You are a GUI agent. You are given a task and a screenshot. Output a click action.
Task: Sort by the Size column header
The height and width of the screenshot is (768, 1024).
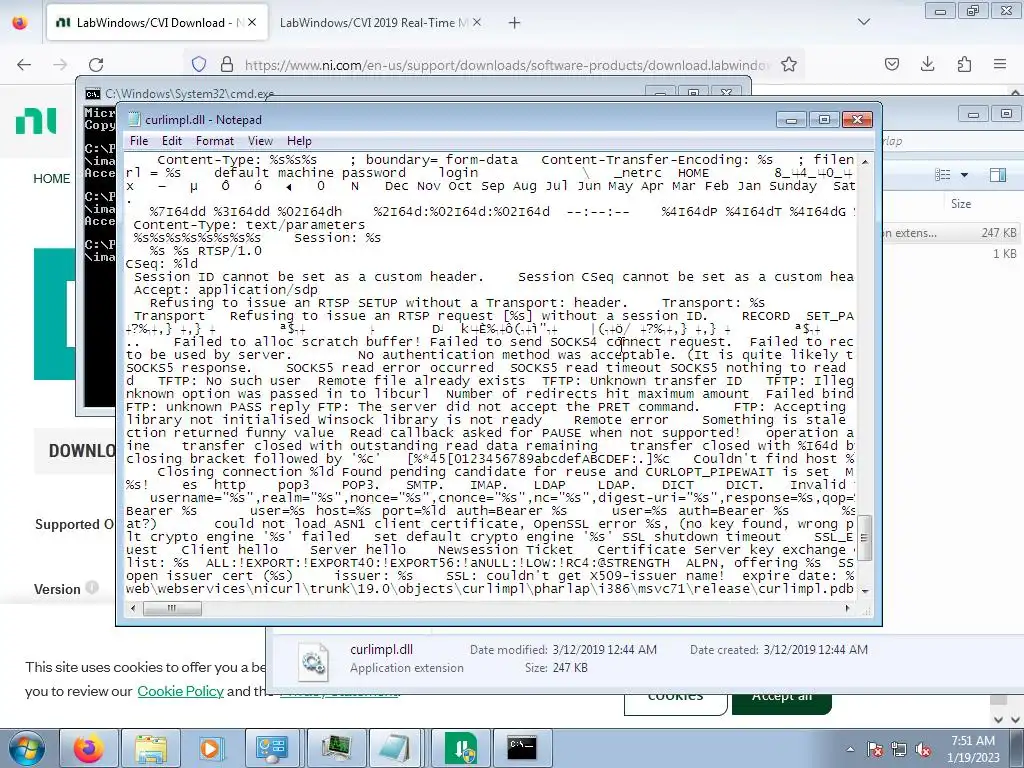961,204
